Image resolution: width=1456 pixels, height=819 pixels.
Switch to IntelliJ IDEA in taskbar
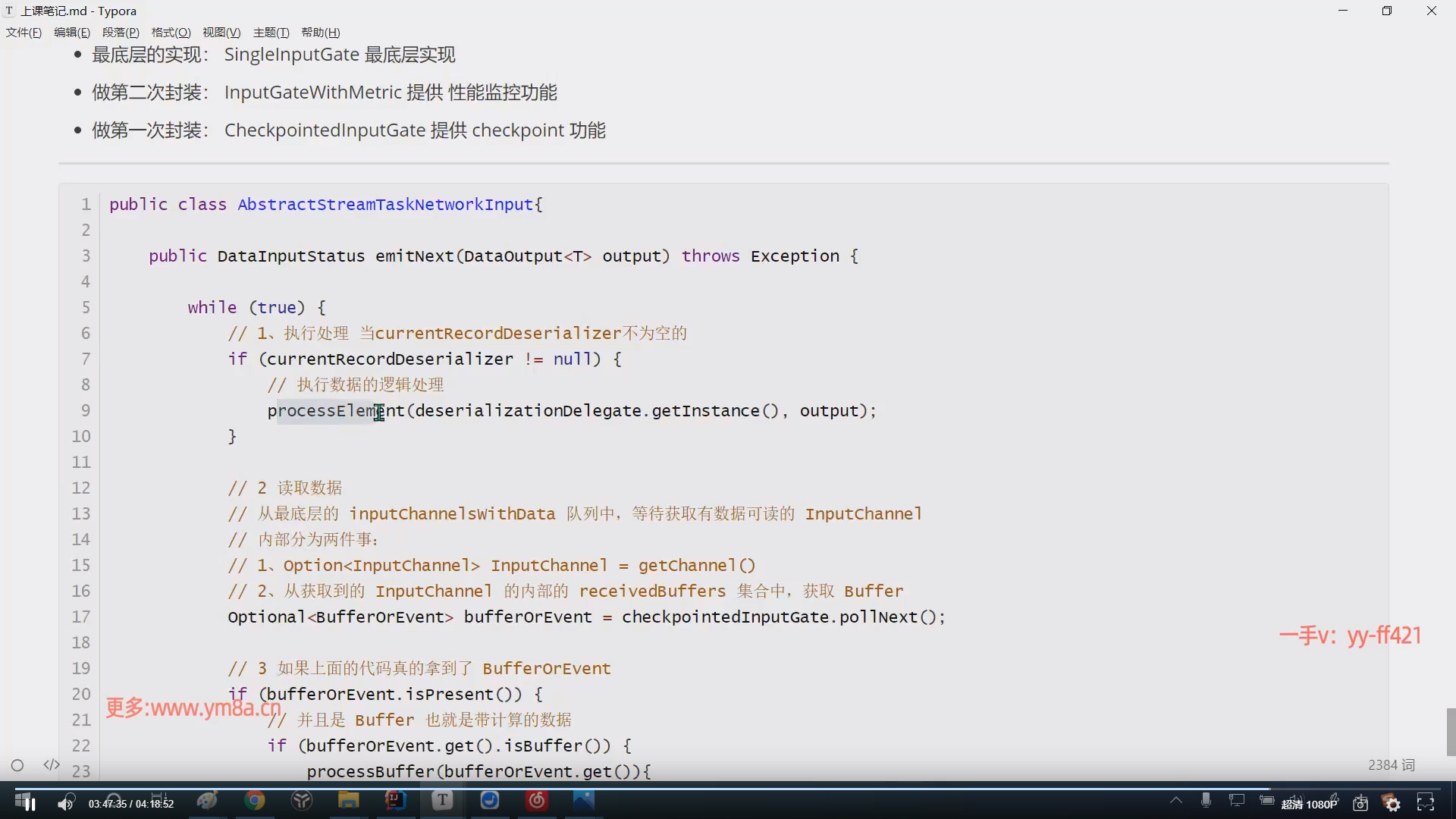tap(395, 800)
